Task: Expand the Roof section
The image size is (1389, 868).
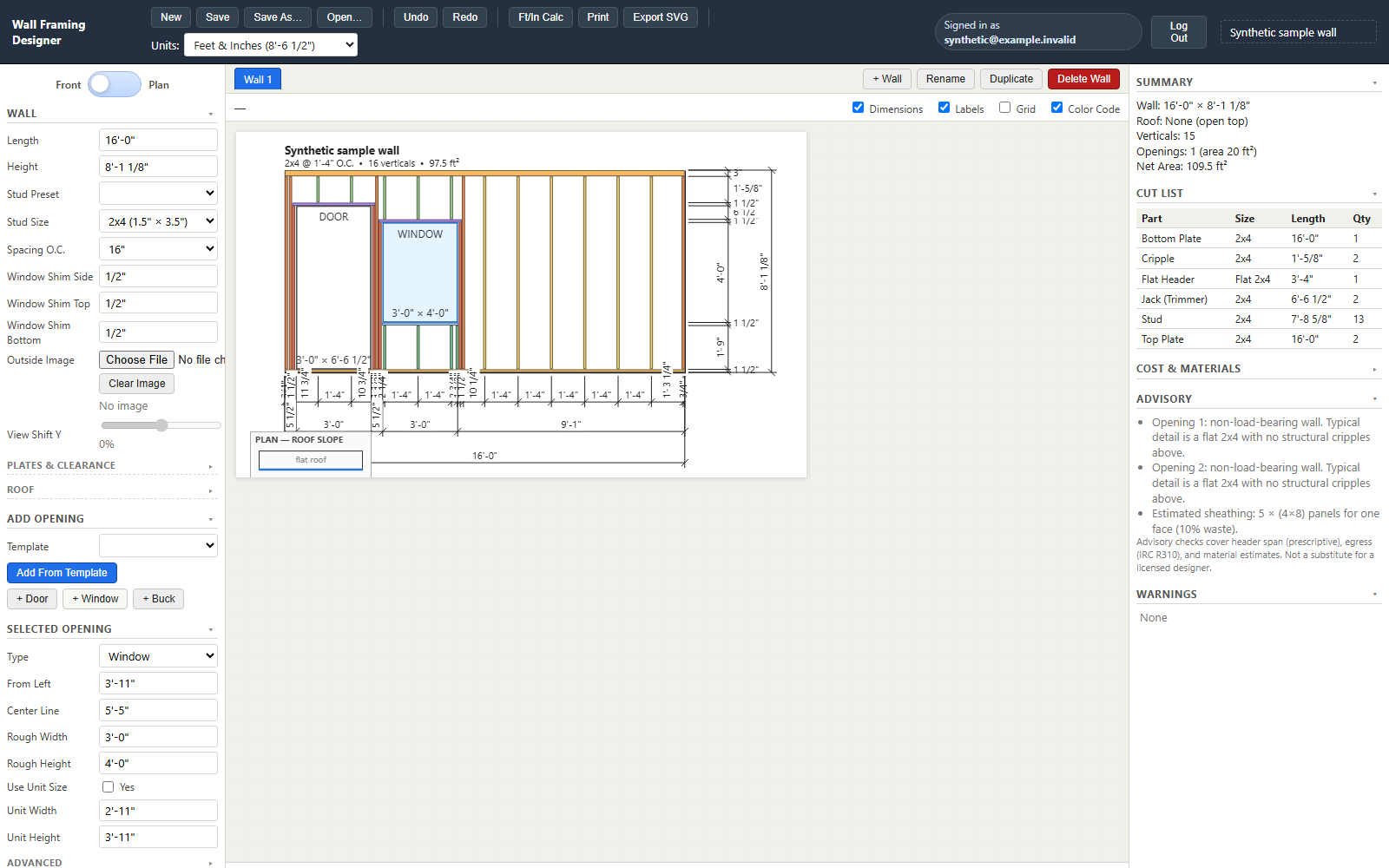Action: point(110,490)
